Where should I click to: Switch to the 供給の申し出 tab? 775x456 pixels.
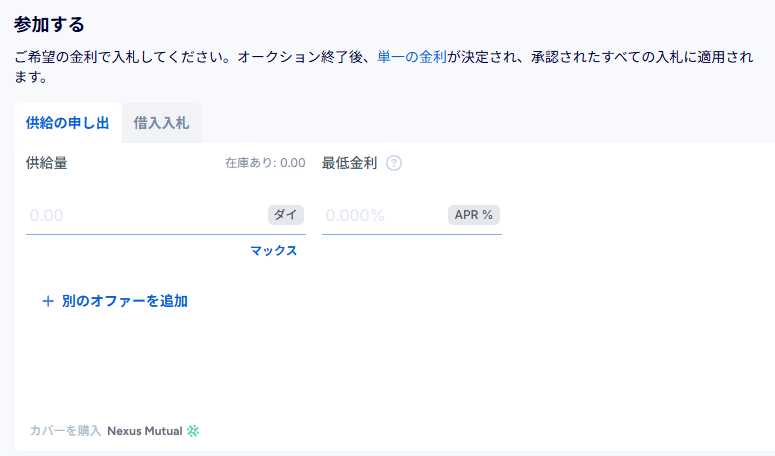[x=67, y=123]
